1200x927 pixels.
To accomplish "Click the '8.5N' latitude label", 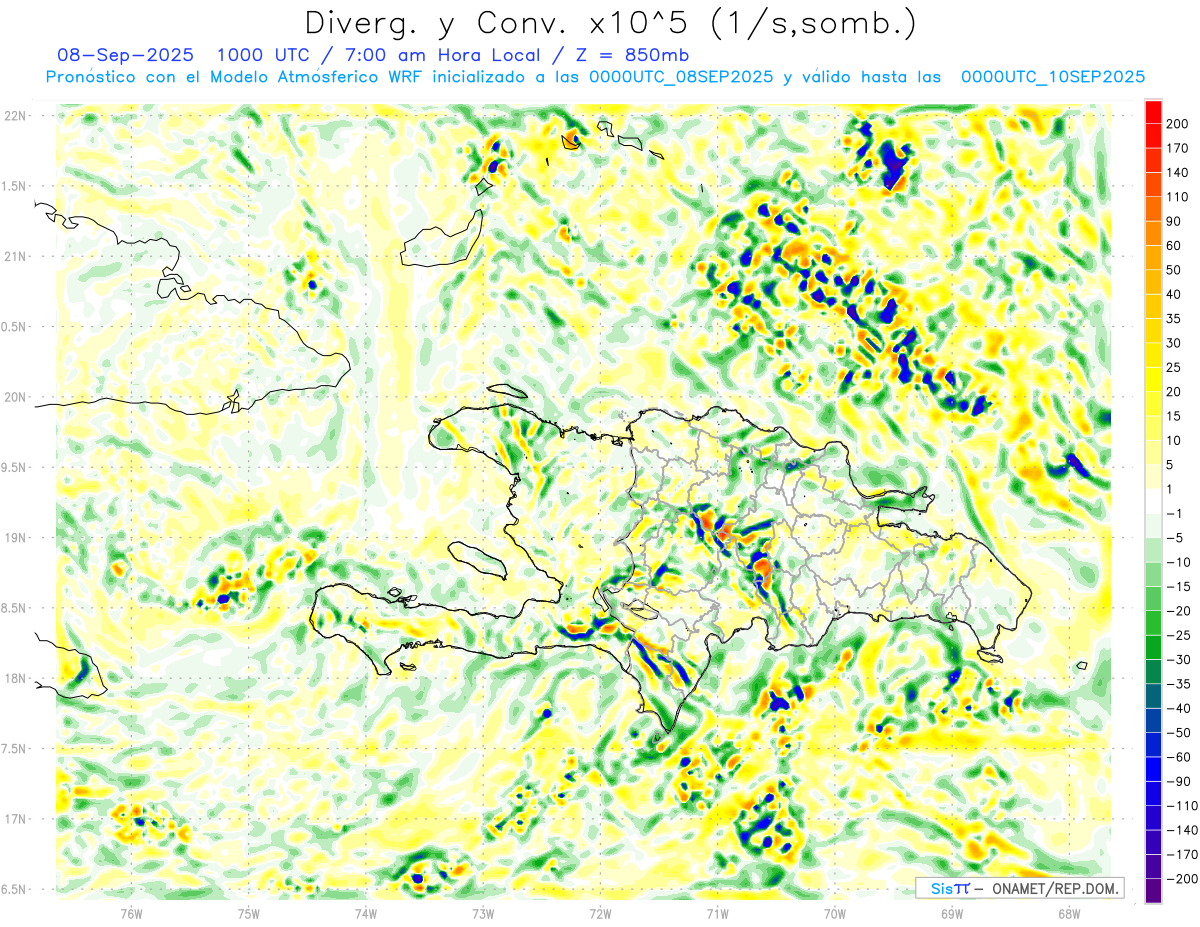I will pos(15,608).
